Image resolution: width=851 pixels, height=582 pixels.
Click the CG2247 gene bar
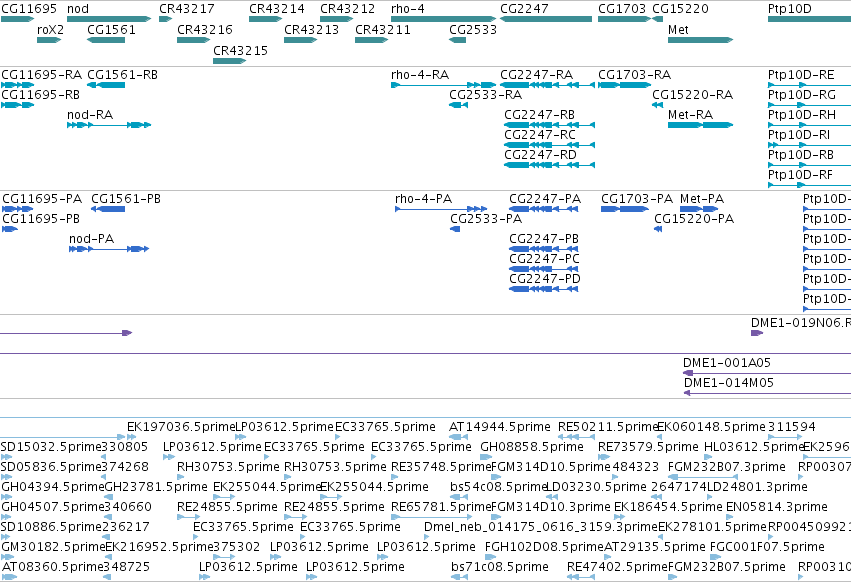546,19
